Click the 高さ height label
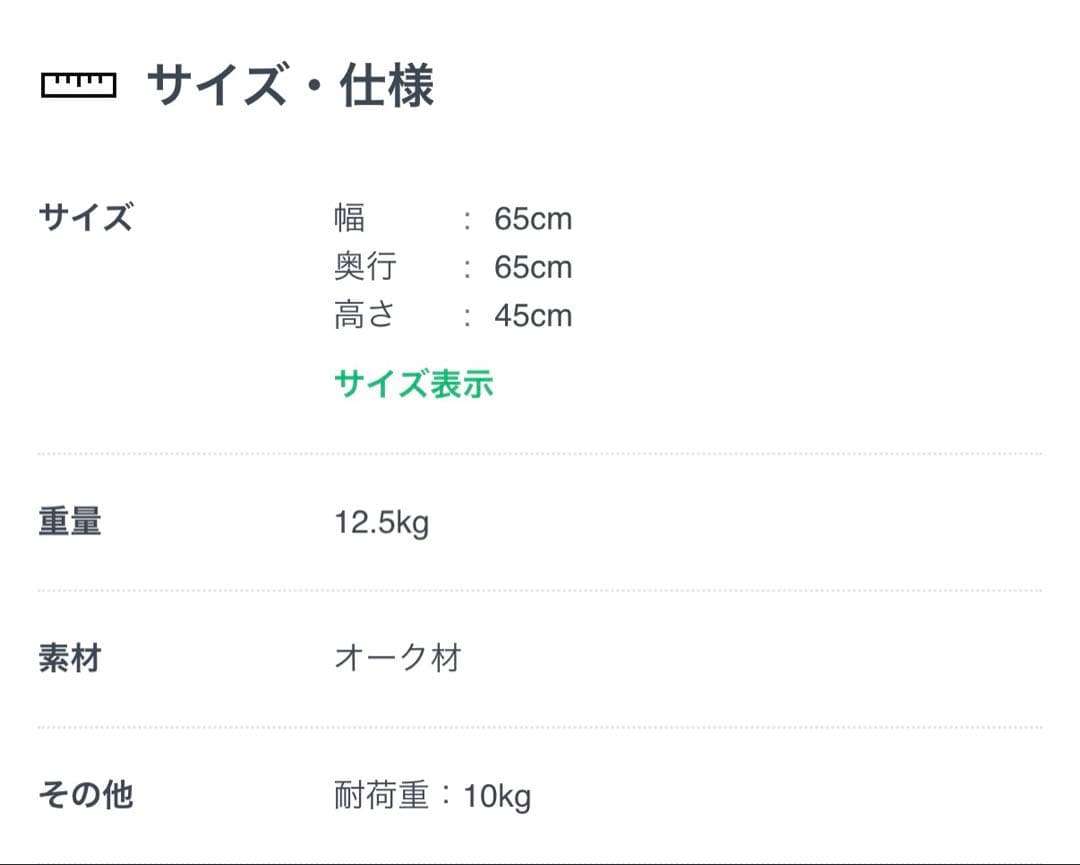1080x865 pixels. point(365,313)
